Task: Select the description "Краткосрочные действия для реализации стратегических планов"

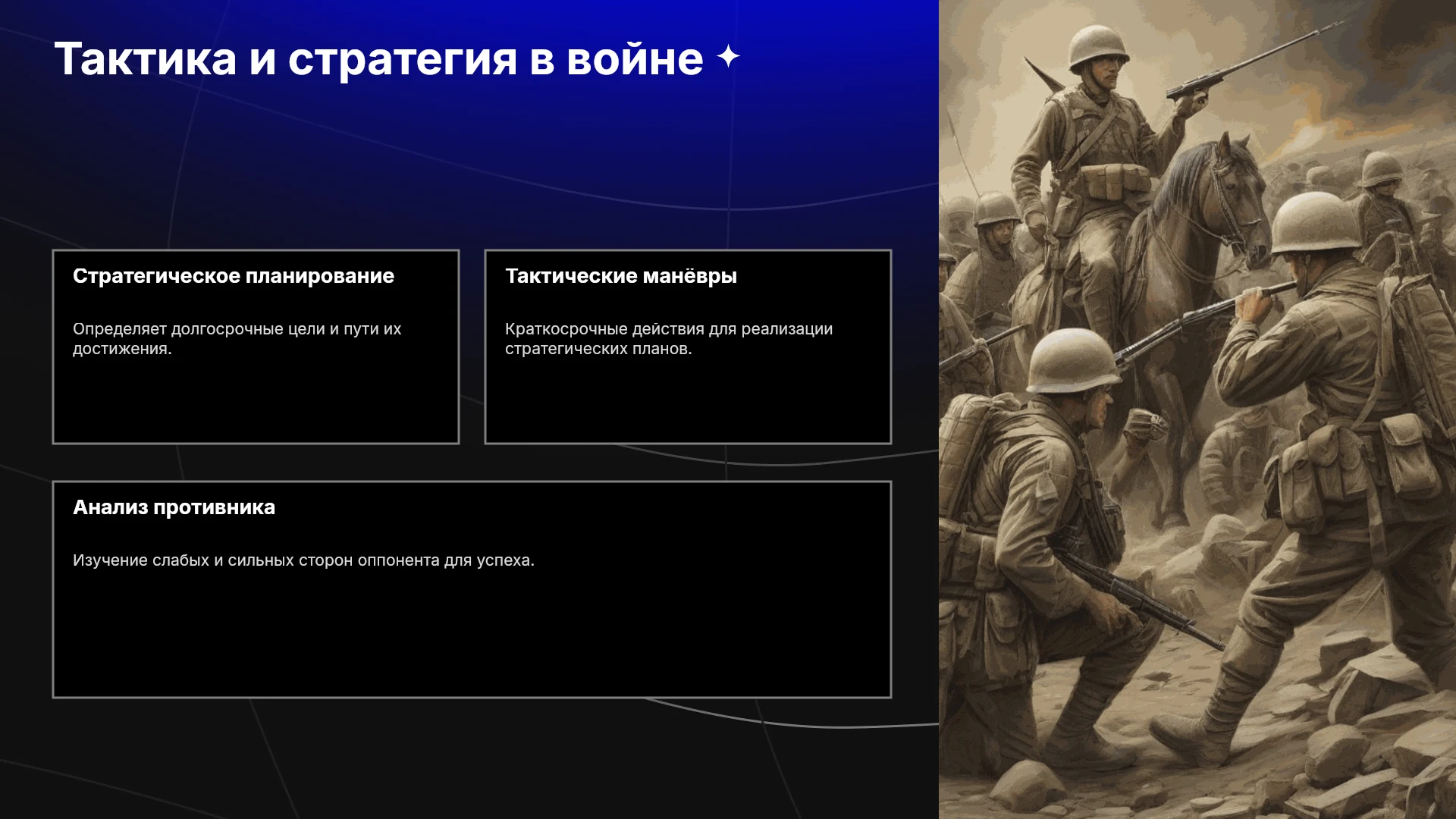Action: pos(669,339)
